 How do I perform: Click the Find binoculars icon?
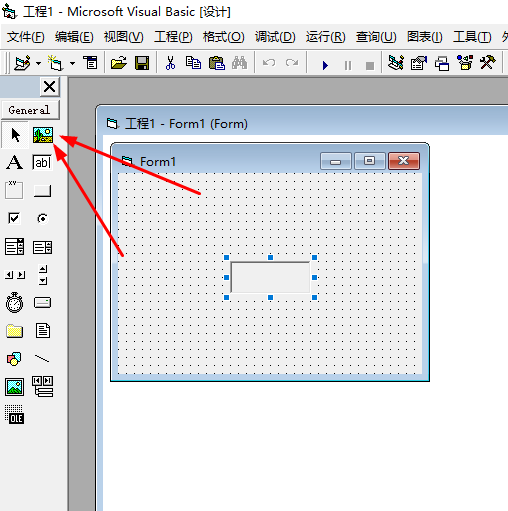(239, 63)
